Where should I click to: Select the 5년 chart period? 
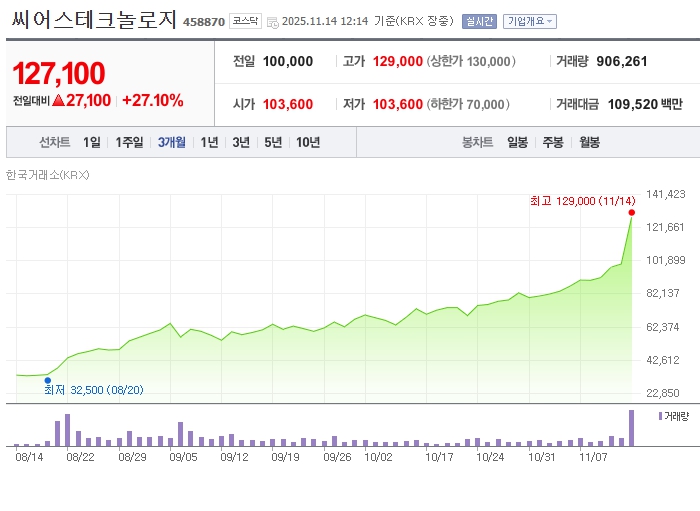273,143
